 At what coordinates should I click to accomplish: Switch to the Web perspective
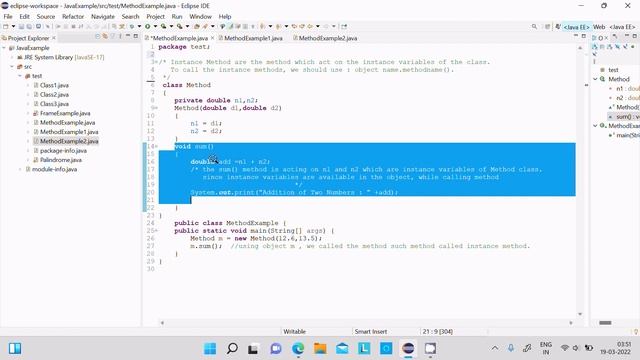click(599, 27)
